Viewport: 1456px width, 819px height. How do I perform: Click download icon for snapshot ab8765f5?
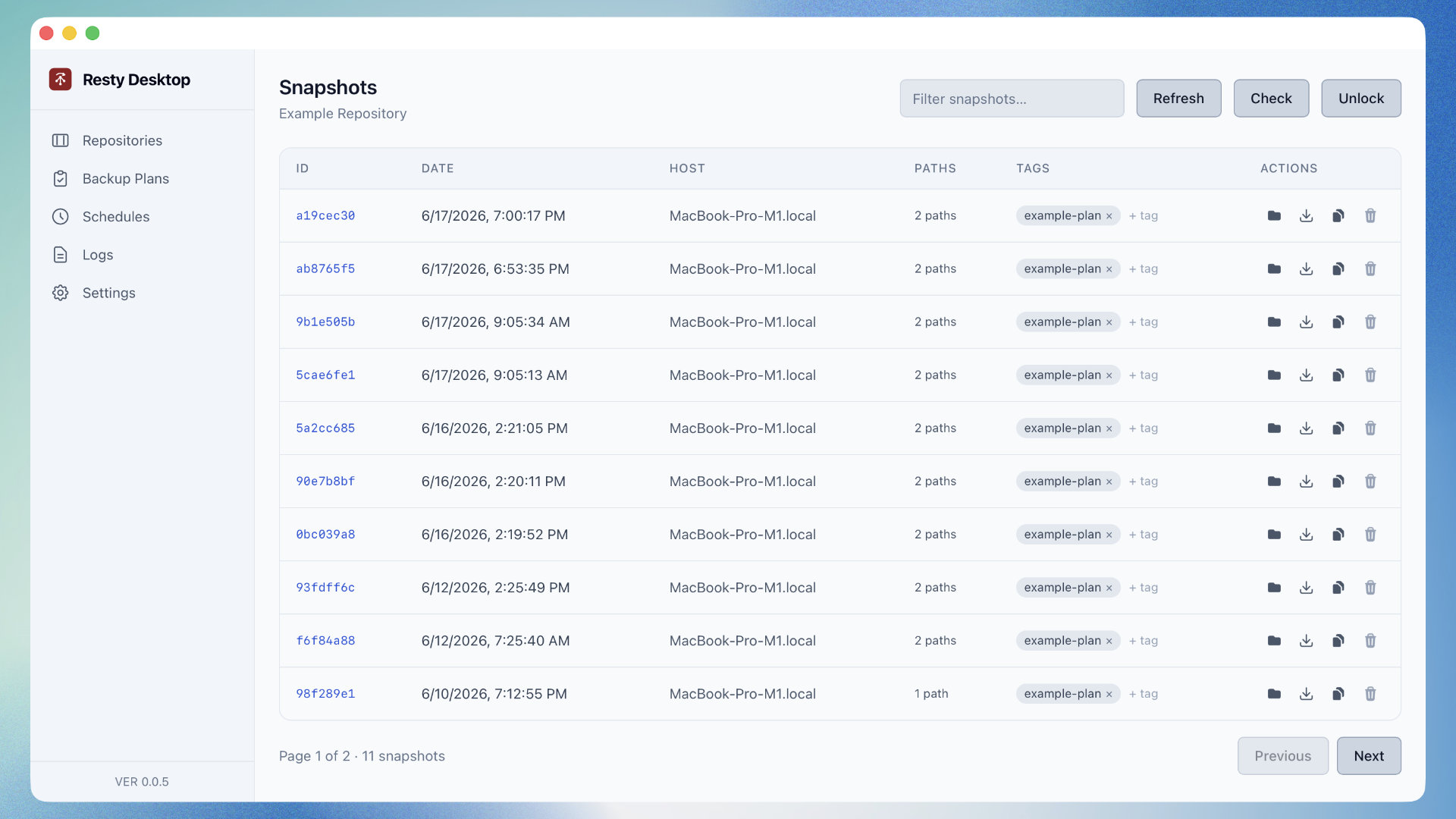pos(1306,268)
